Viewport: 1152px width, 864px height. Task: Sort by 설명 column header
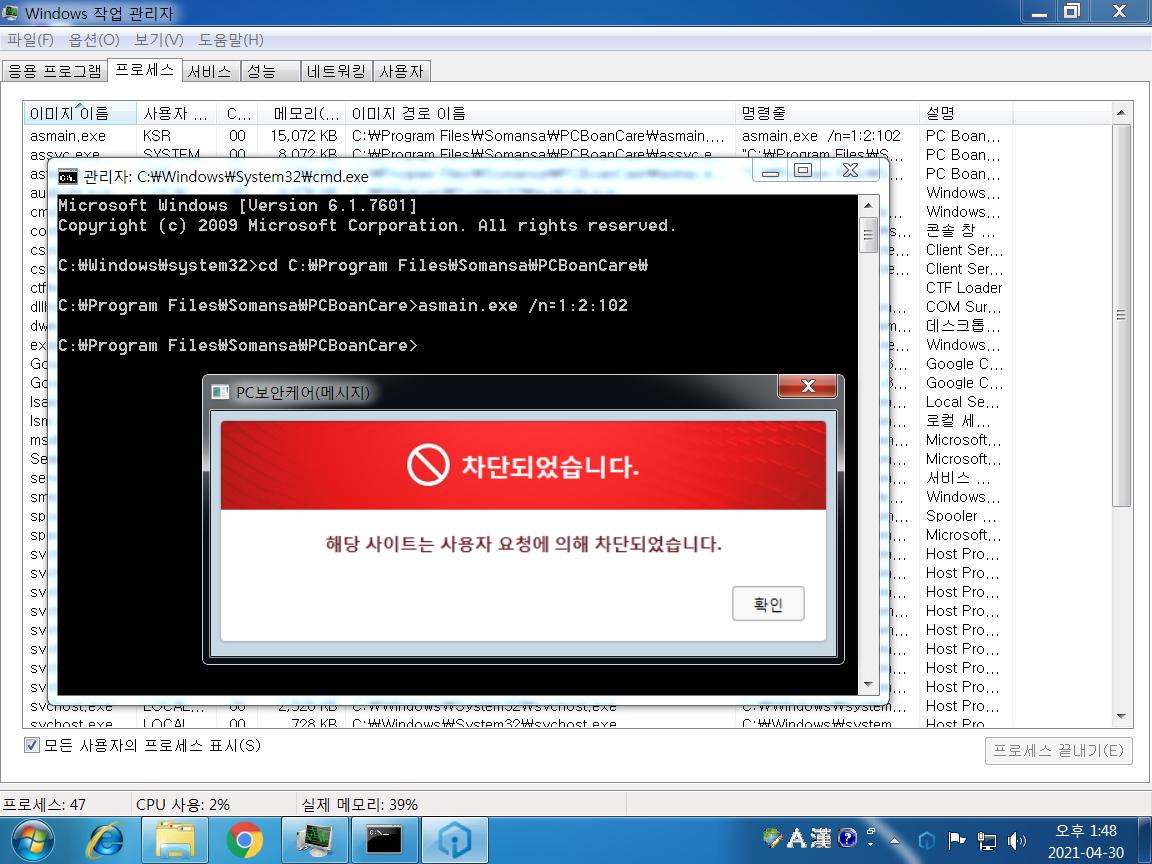point(965,113)
